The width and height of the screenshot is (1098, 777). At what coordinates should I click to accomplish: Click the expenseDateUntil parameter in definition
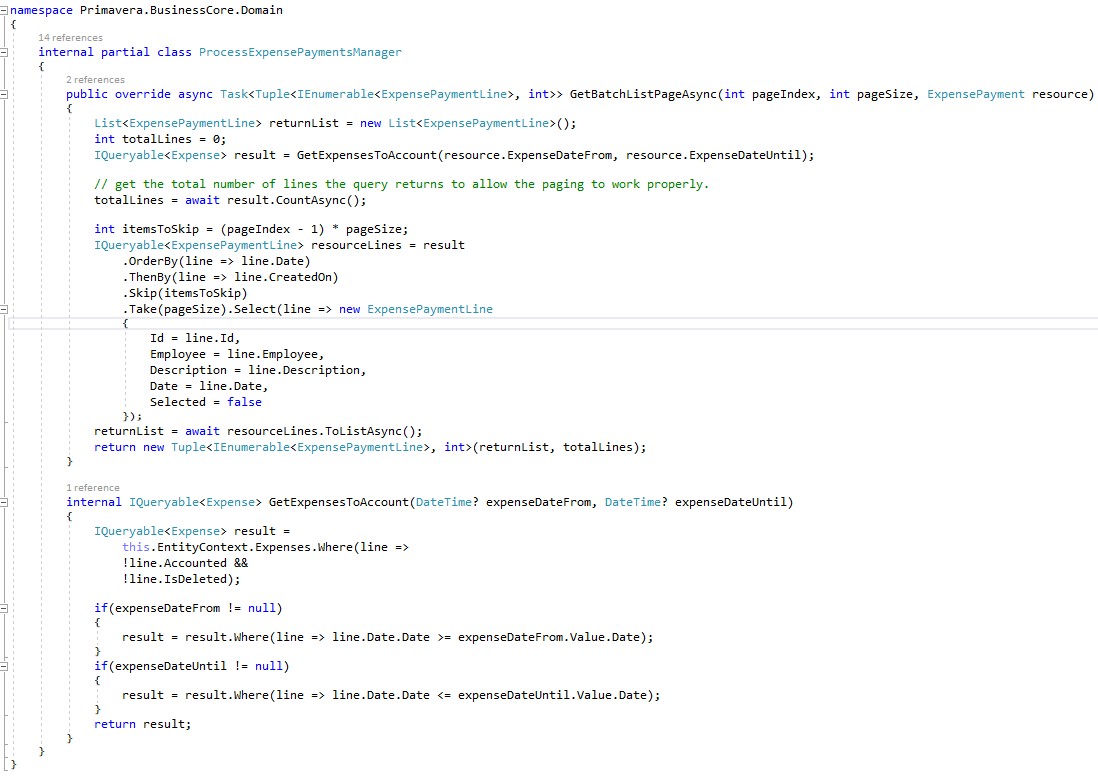point(730,503)
